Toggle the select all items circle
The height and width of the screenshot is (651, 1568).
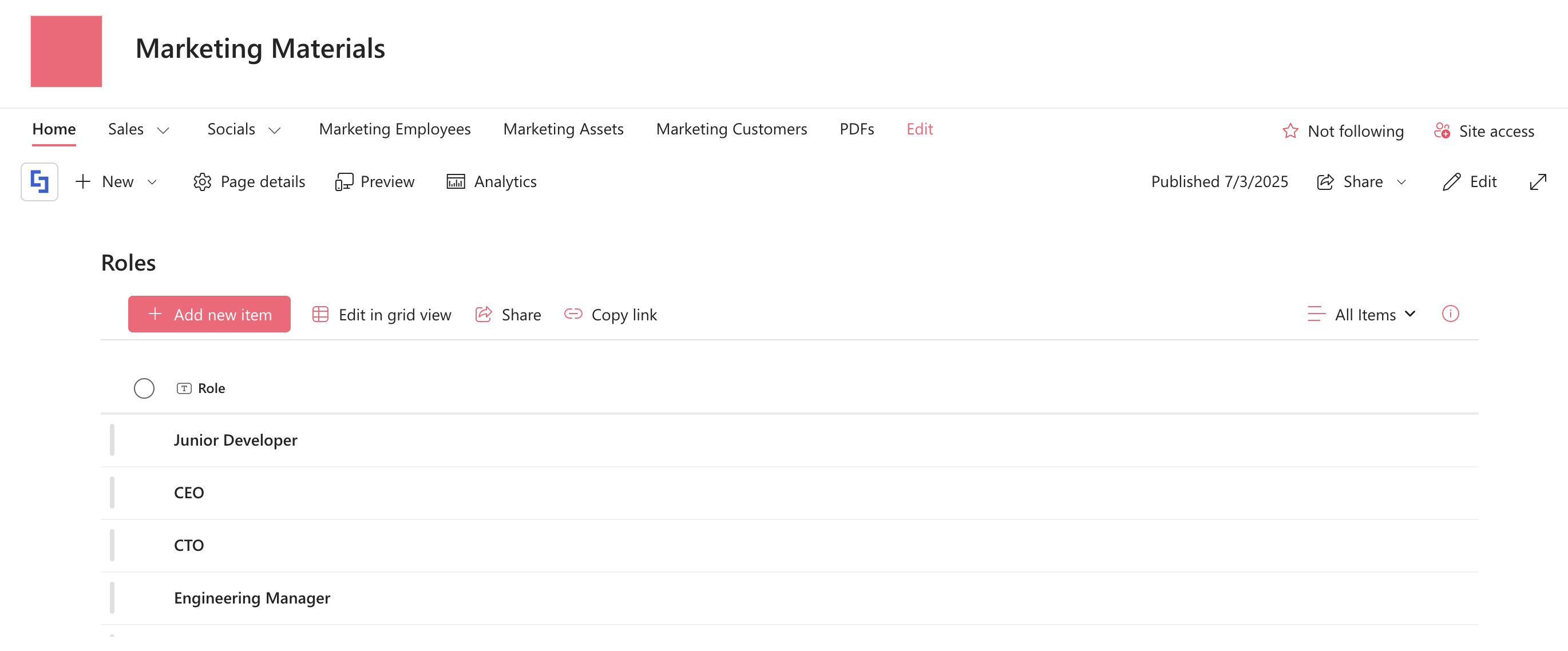[x=144, y=388]
